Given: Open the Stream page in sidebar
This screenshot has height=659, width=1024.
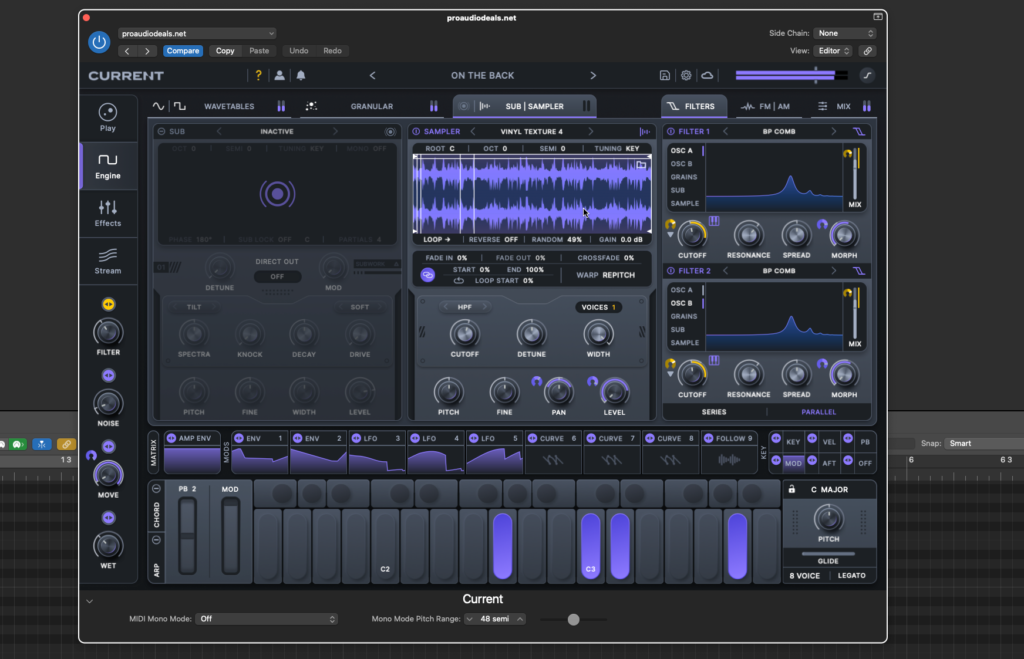Looking at the screenshot, I should pos(108,261).
